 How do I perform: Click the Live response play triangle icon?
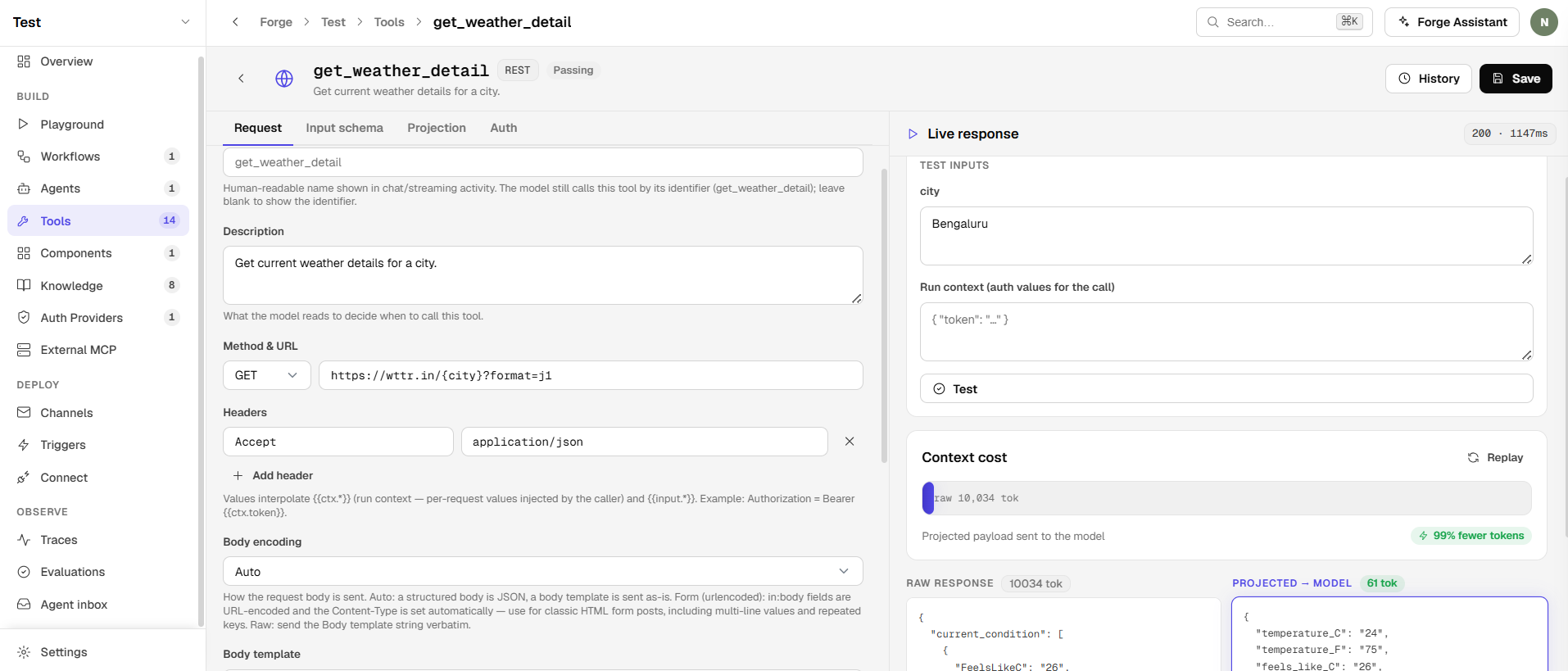(913, 134)
